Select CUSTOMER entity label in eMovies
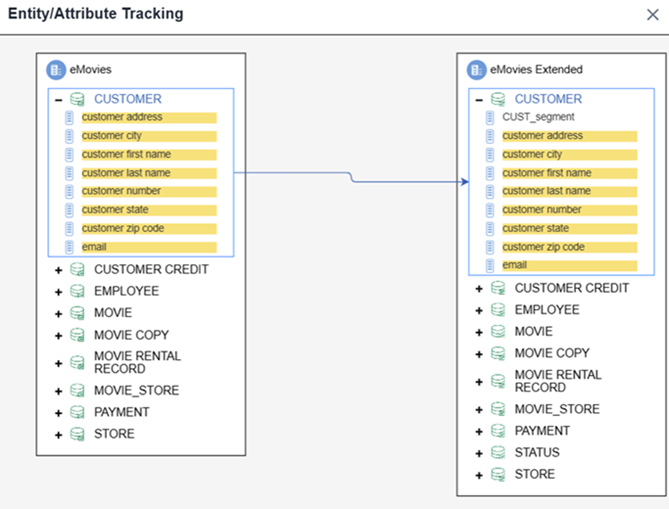Screen dimensions: 669x509 [128, 99]
